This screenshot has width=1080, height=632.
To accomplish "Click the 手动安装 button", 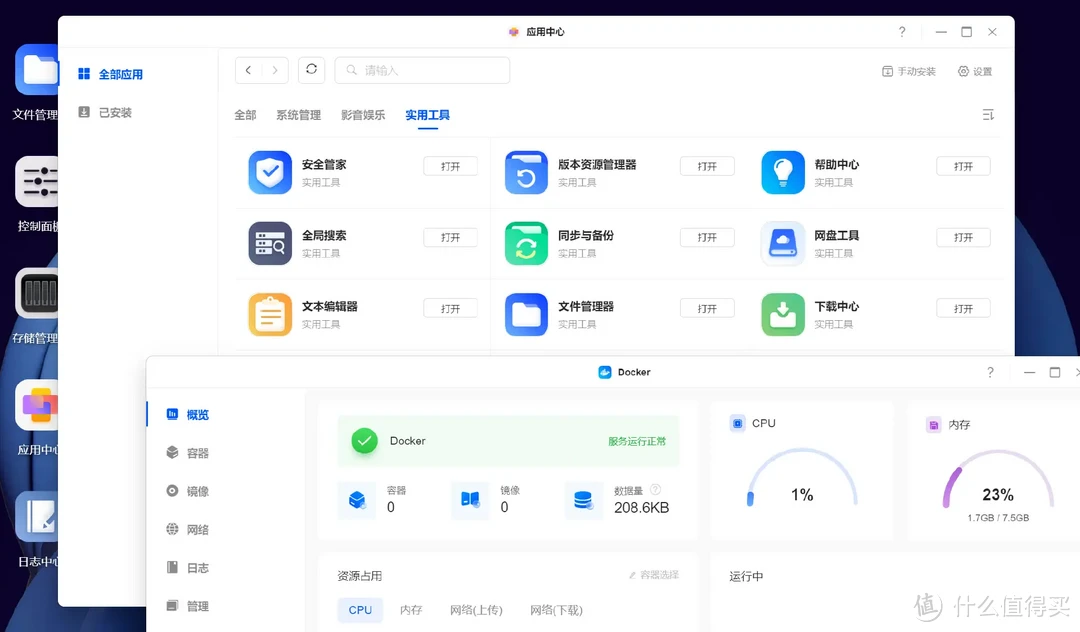I will pyautogui.click(x=908, y=71).
